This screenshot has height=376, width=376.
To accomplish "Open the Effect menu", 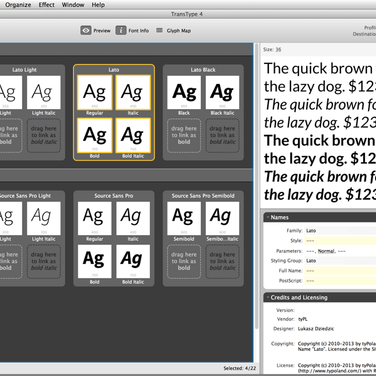I will (x=46, y=5).
